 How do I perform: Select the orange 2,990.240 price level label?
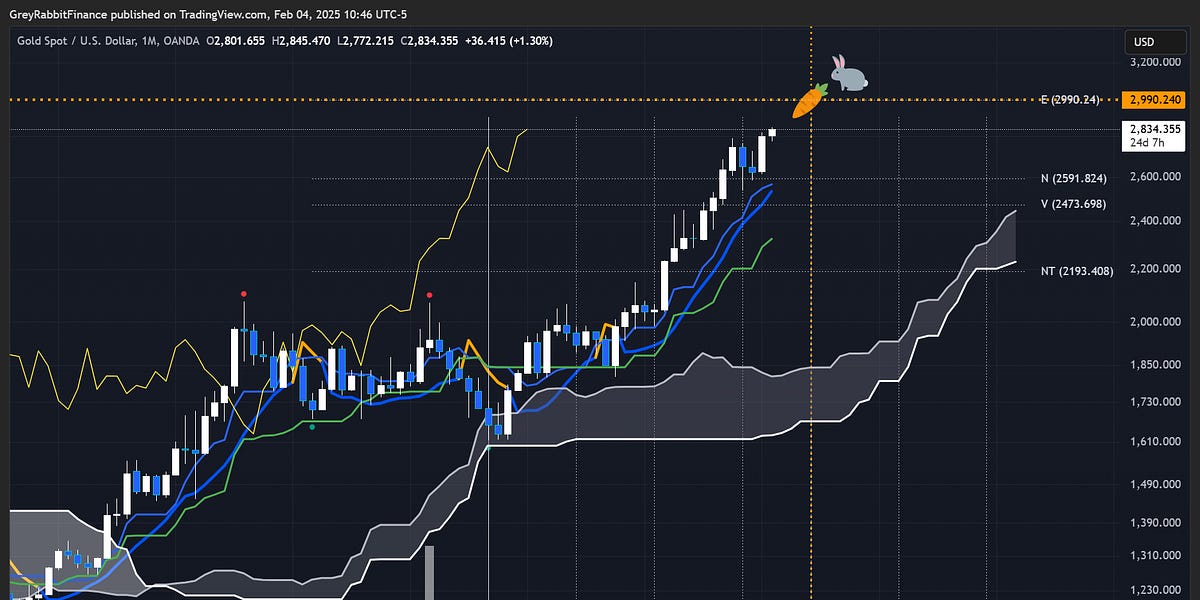1155,99
